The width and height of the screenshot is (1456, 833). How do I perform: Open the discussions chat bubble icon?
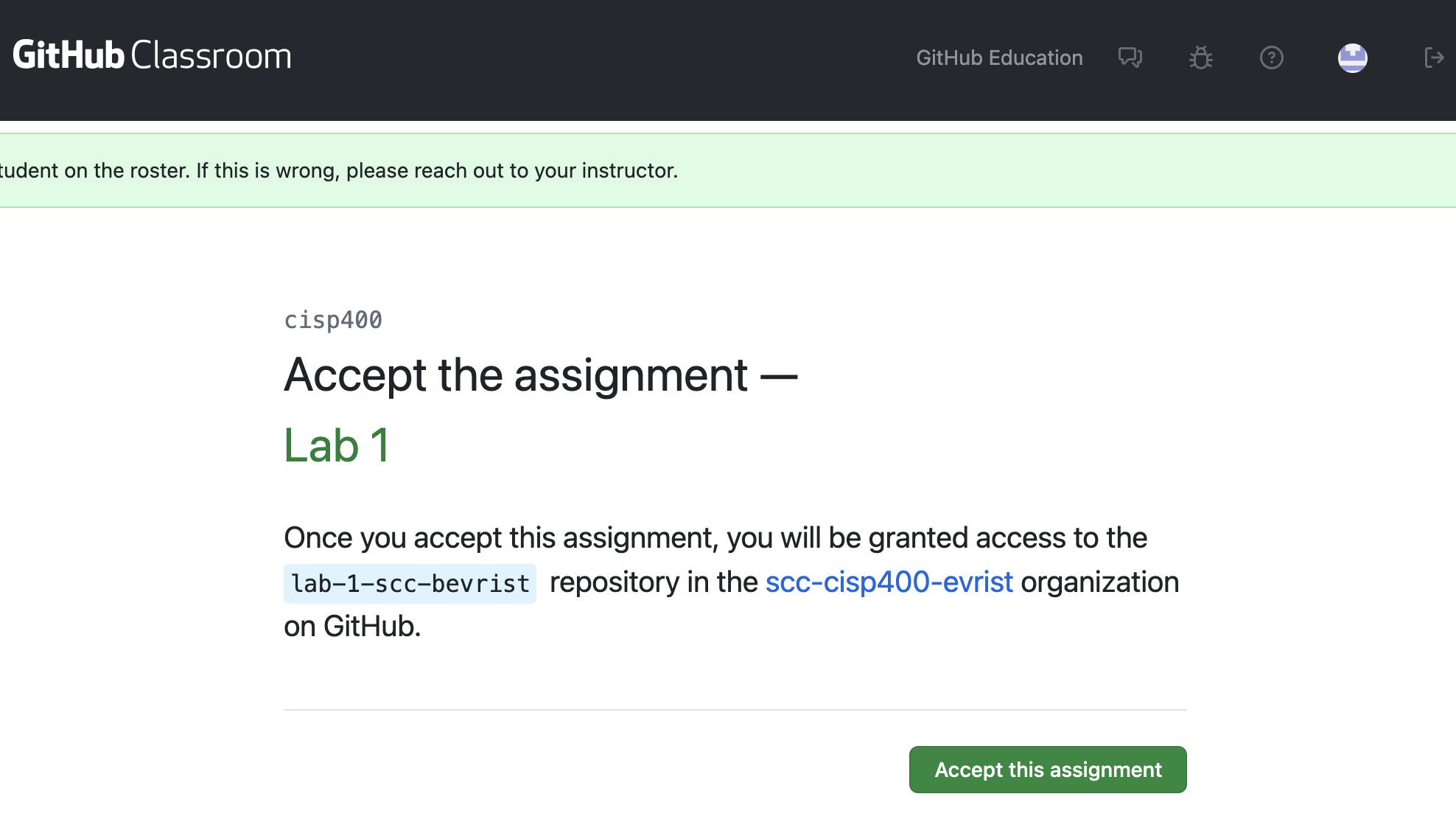pos(1130,57)
